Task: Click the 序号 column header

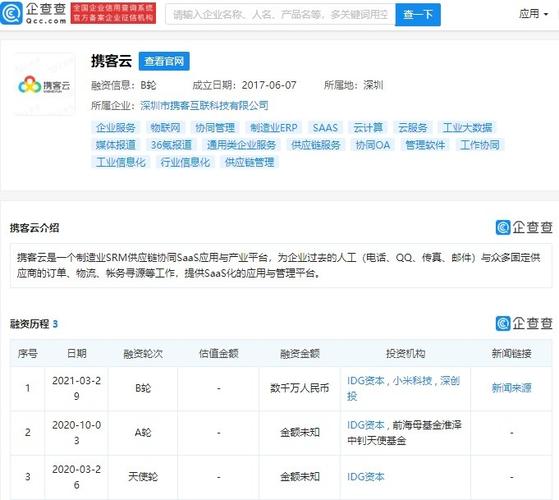Action: coord(27,354)
